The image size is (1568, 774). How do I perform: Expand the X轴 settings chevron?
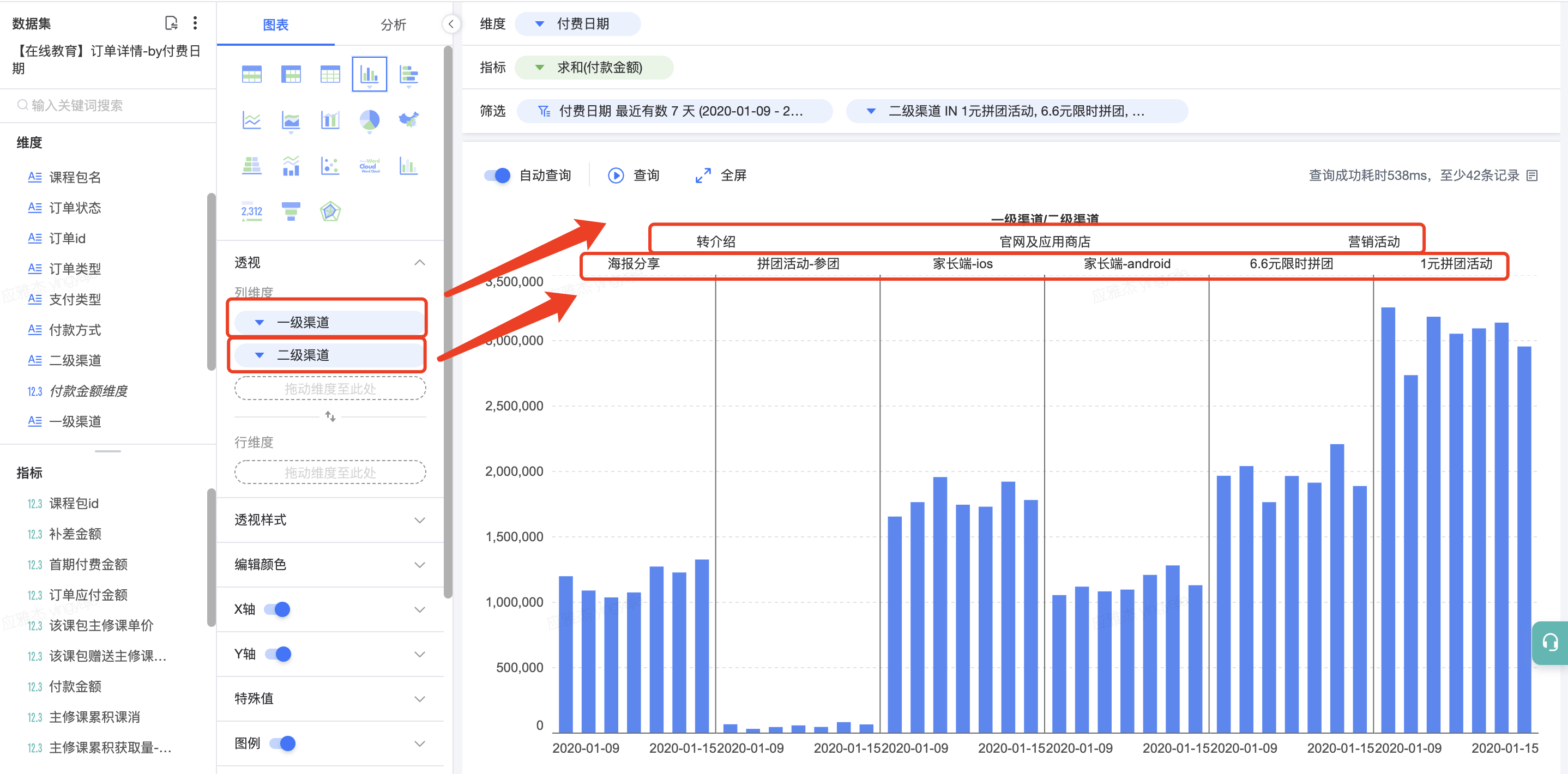[x=419, y=609]
